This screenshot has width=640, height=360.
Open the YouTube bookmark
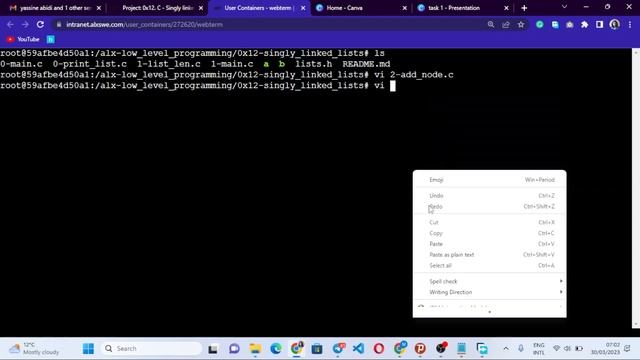pos(23,39)
